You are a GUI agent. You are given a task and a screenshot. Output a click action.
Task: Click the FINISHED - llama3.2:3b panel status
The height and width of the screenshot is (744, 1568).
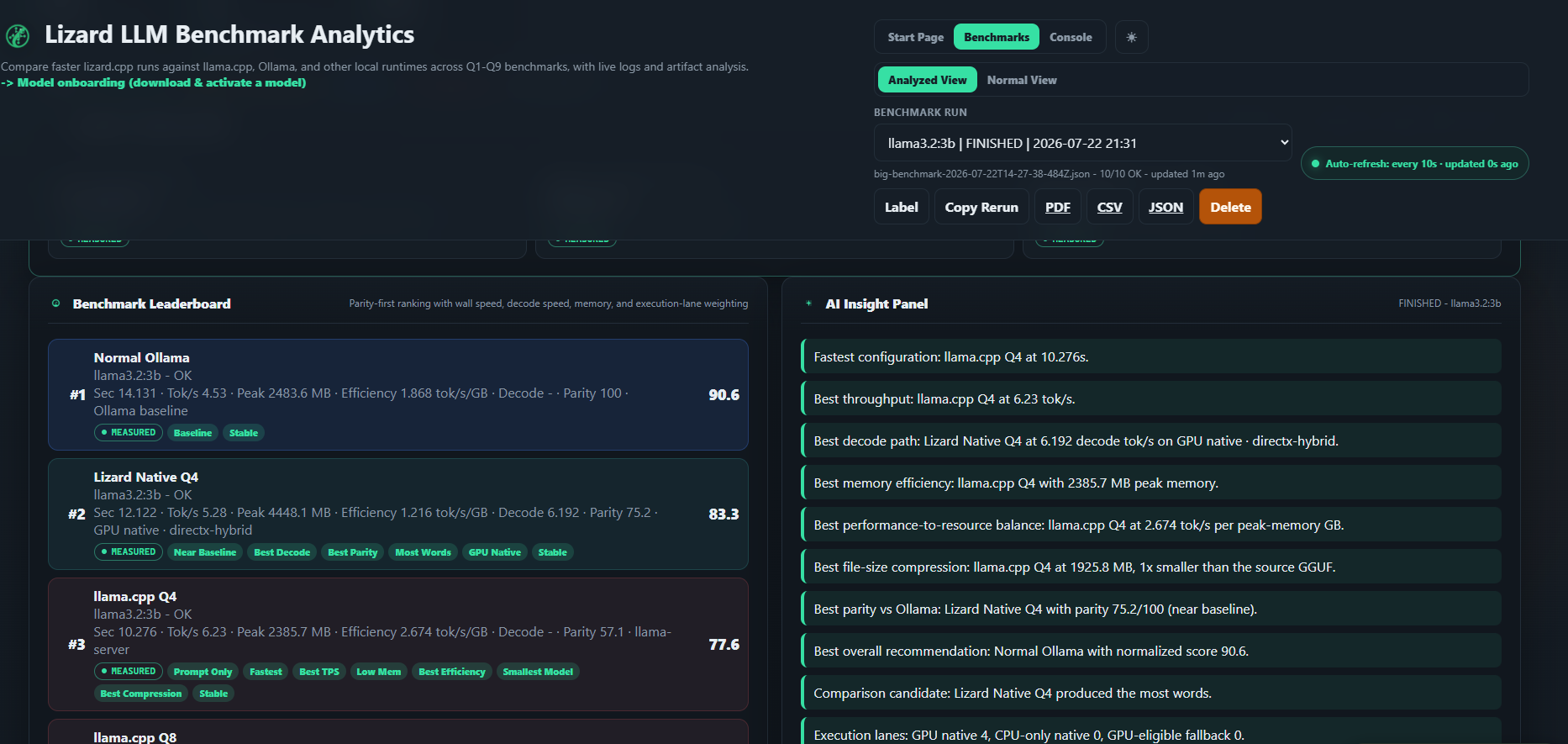[x=1450, y=303]
